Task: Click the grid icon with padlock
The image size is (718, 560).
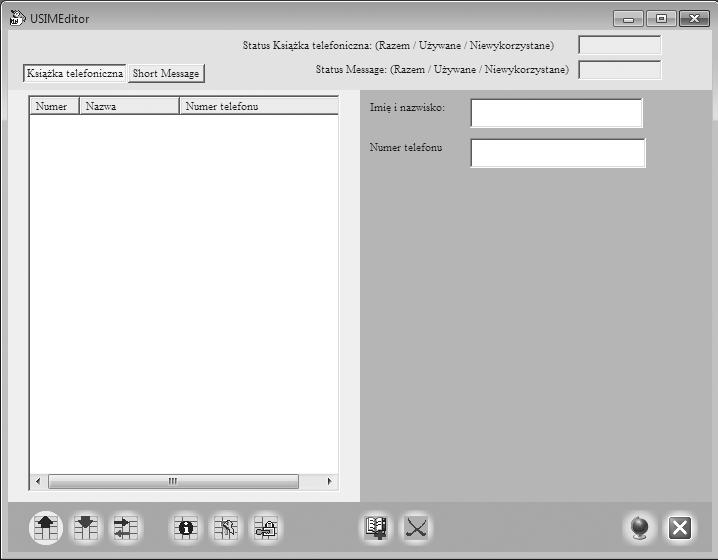Action: pyautogui.click(x=266, y=528)
